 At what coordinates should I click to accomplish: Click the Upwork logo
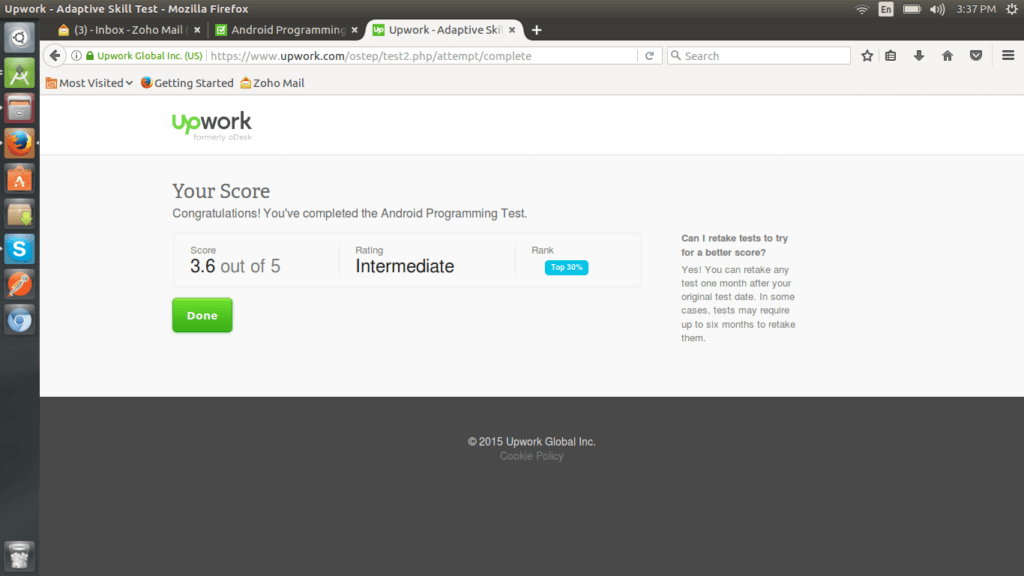(x=212, y=125)
